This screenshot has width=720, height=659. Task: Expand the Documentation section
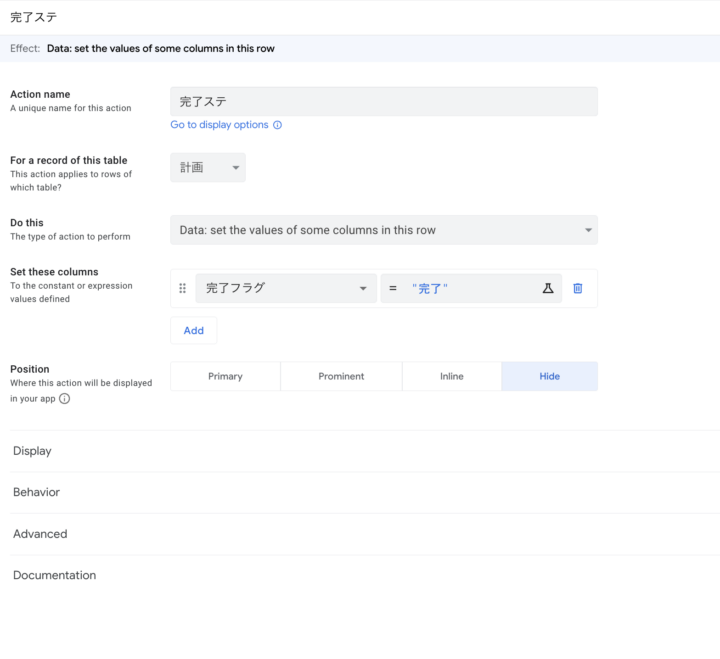point(54,575)
